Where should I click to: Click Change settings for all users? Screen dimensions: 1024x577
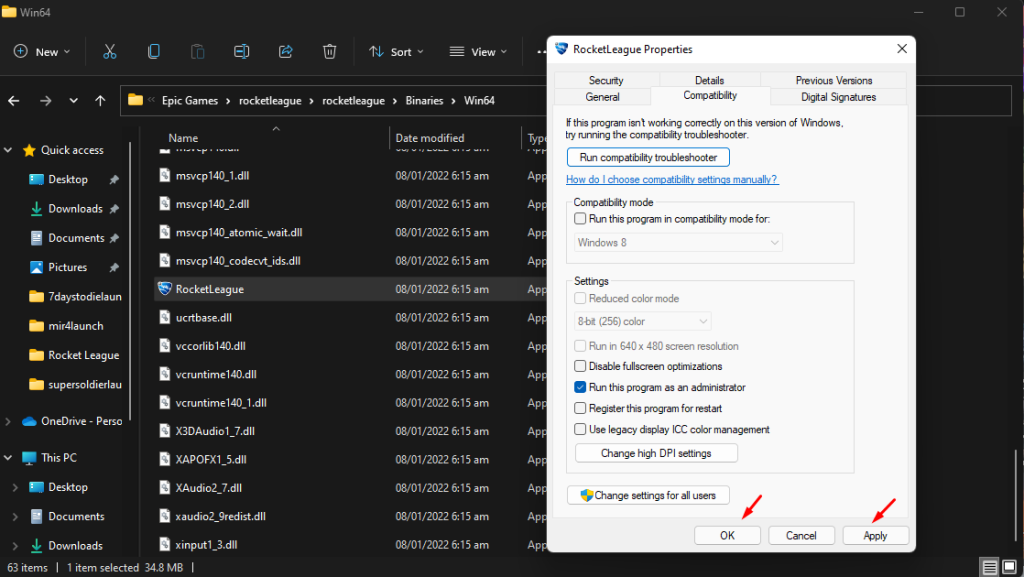[x=648, y=495]
